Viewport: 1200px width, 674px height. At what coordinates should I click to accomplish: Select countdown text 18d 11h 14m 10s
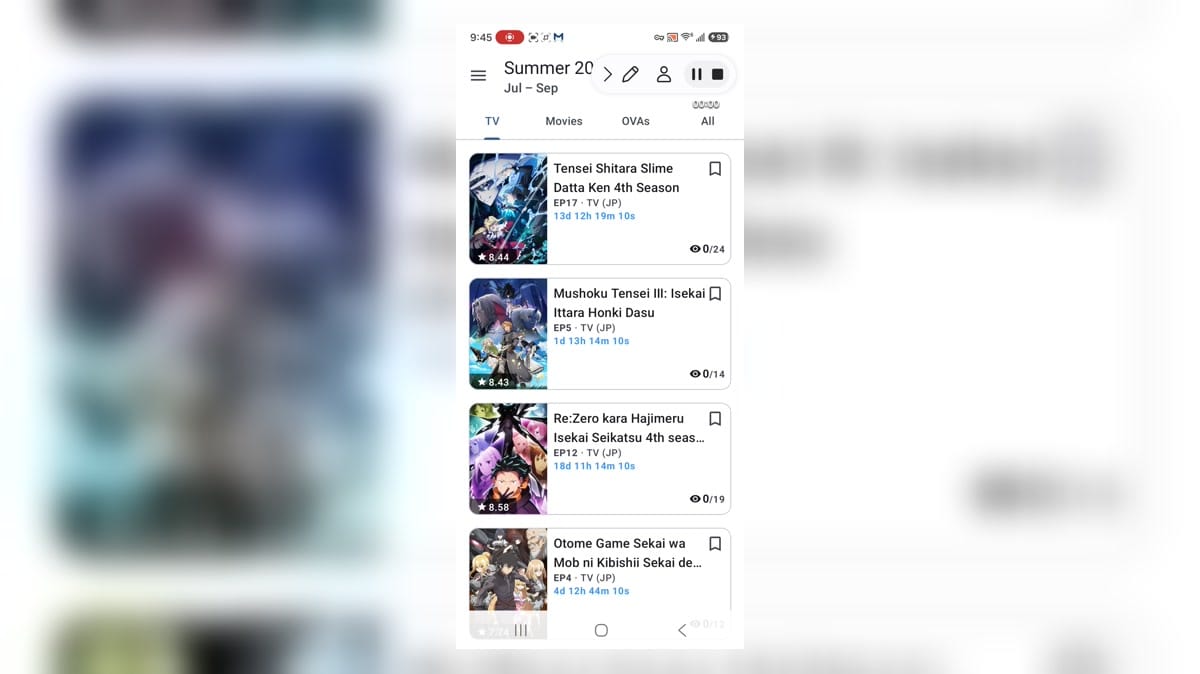click(594, 466)
